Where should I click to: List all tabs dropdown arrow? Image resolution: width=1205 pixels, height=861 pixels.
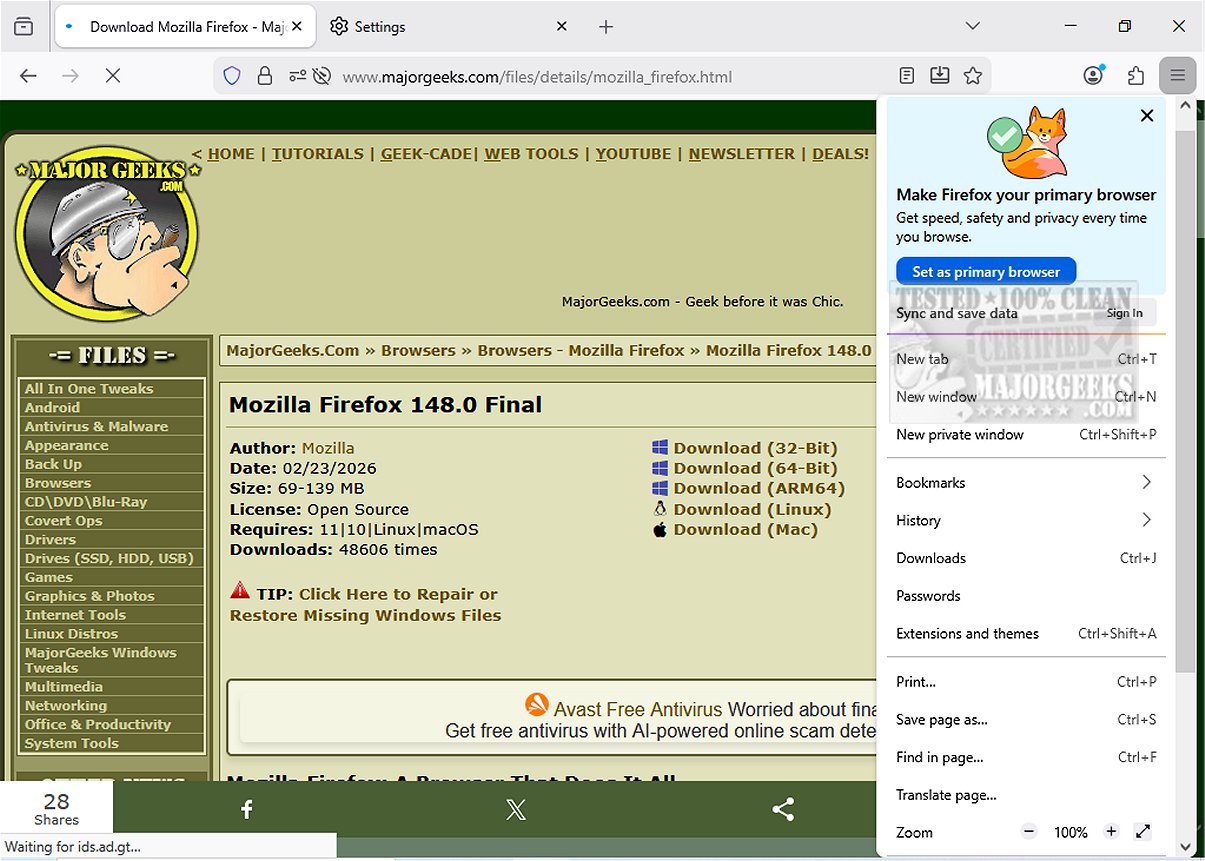coord(973,27)
